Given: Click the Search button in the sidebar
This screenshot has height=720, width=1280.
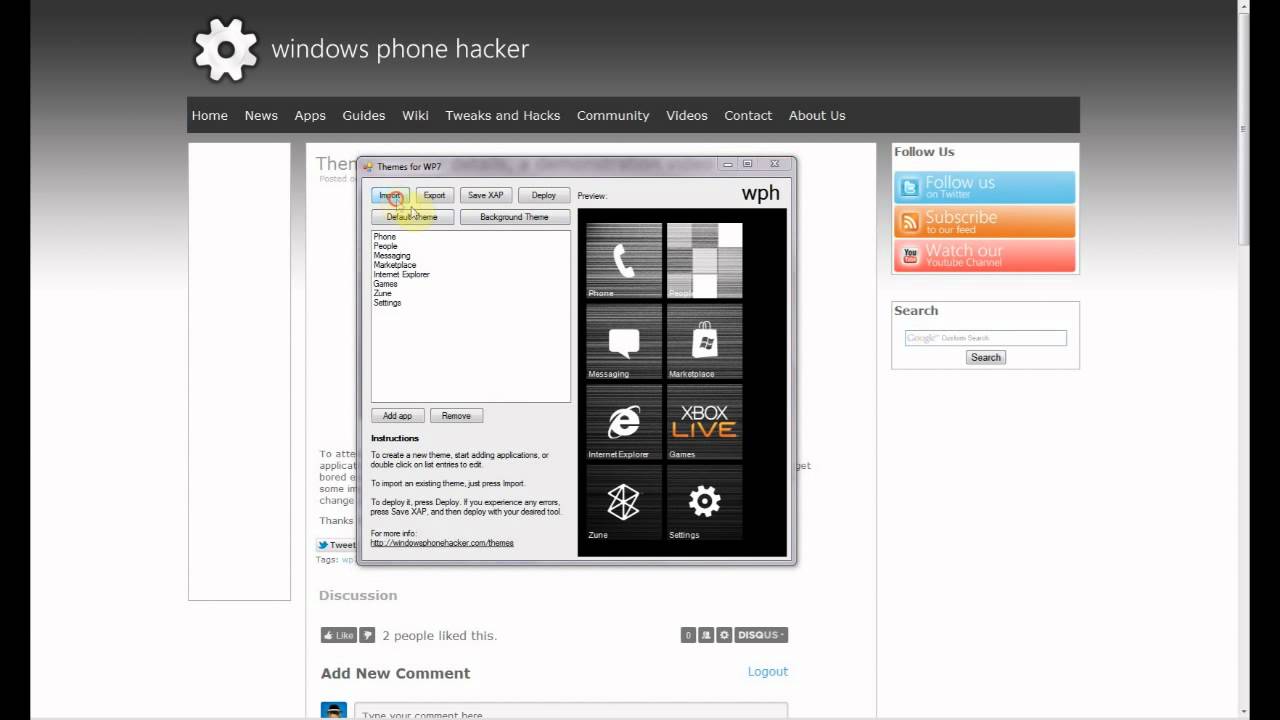Looking at the screenshot, I should [986, 357].
